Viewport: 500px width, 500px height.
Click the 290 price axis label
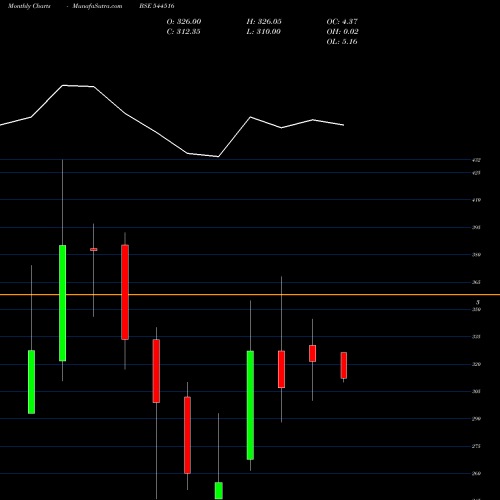point(476,419)
